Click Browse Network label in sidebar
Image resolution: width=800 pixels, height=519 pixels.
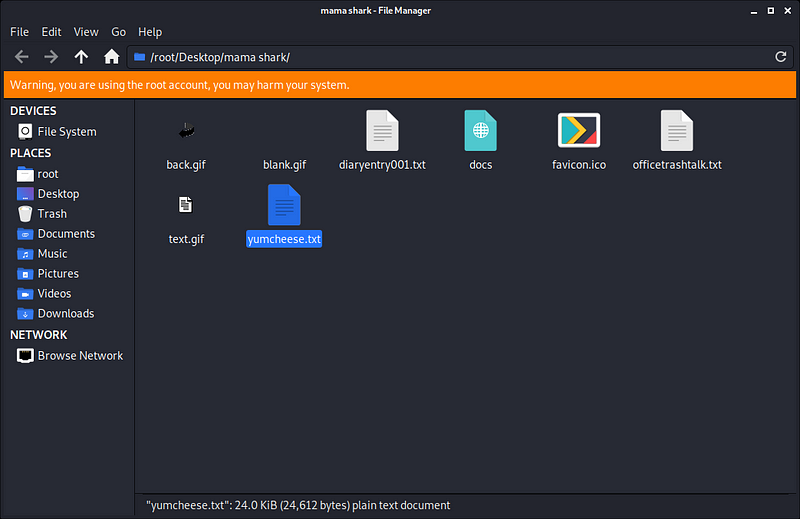80,356
